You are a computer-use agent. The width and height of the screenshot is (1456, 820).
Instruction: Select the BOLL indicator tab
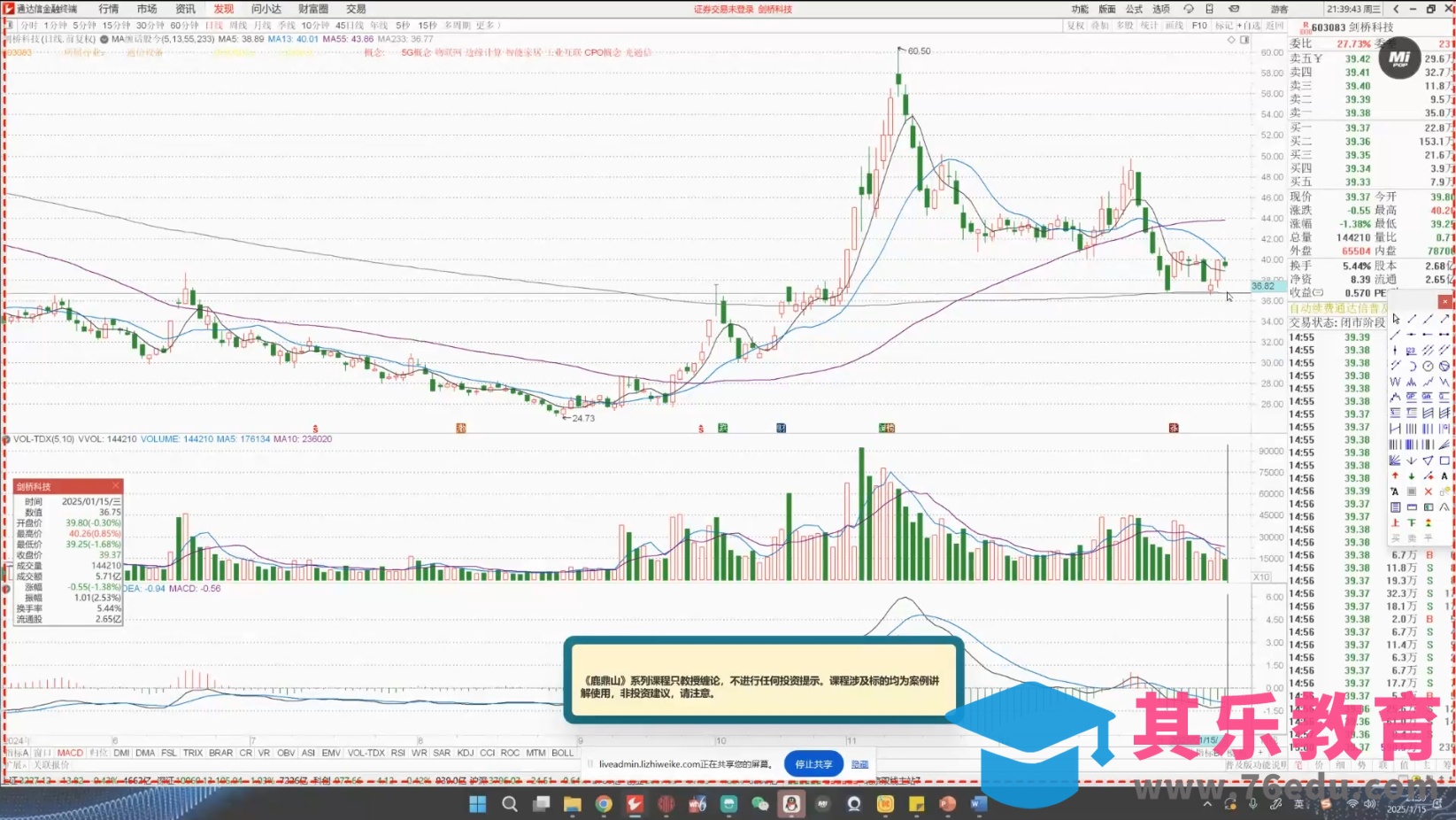click(x=562, y=753)
